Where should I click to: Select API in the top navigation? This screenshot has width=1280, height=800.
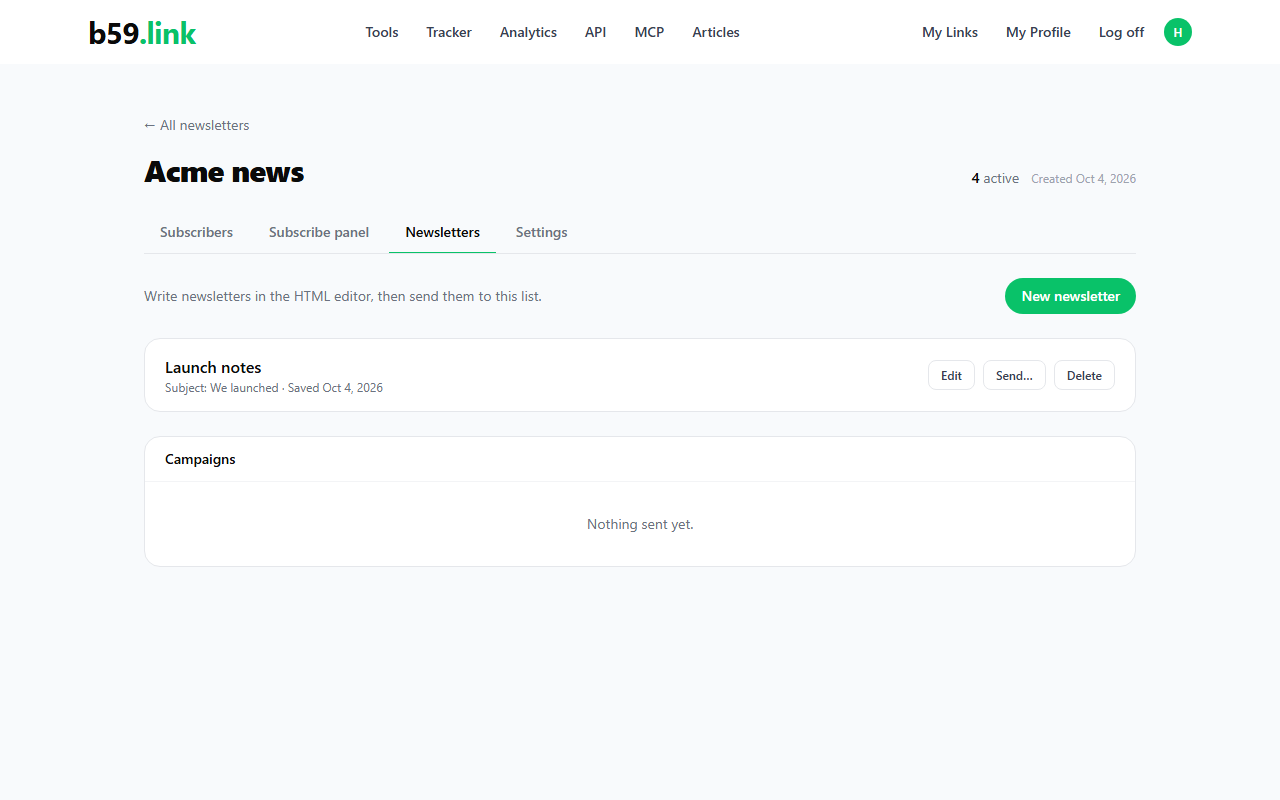tap(596, 32)
